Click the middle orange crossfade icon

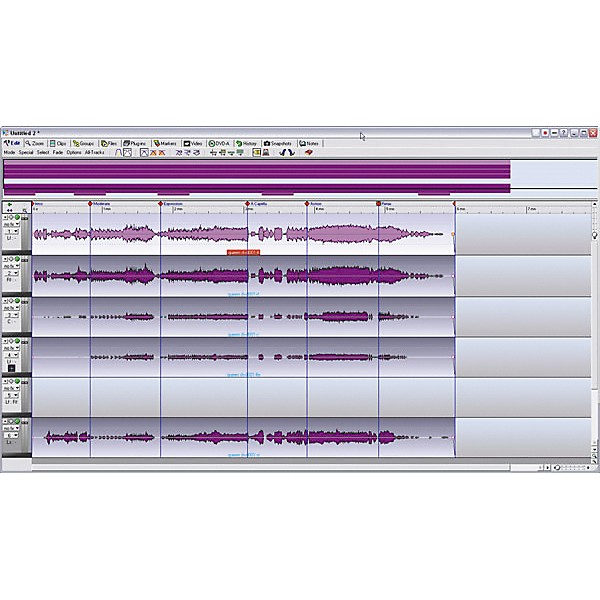153,153
